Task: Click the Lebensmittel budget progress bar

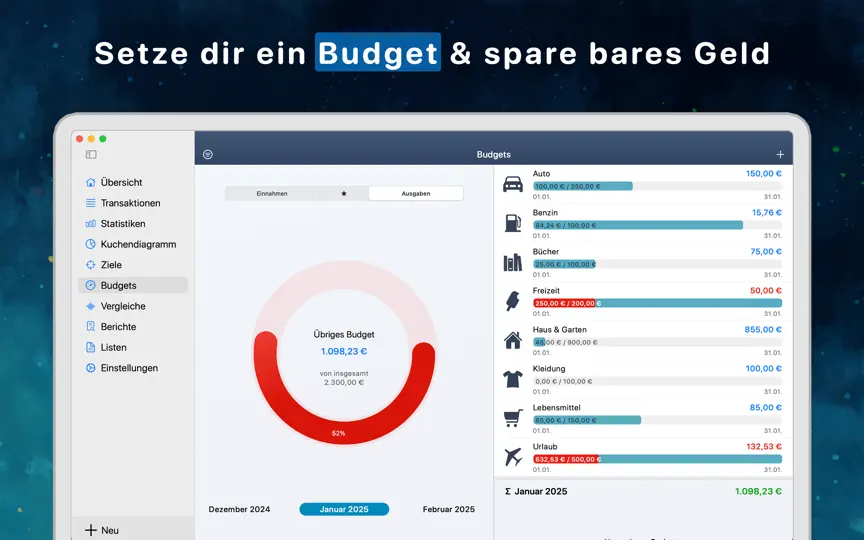Action: [x=657, y=420]
